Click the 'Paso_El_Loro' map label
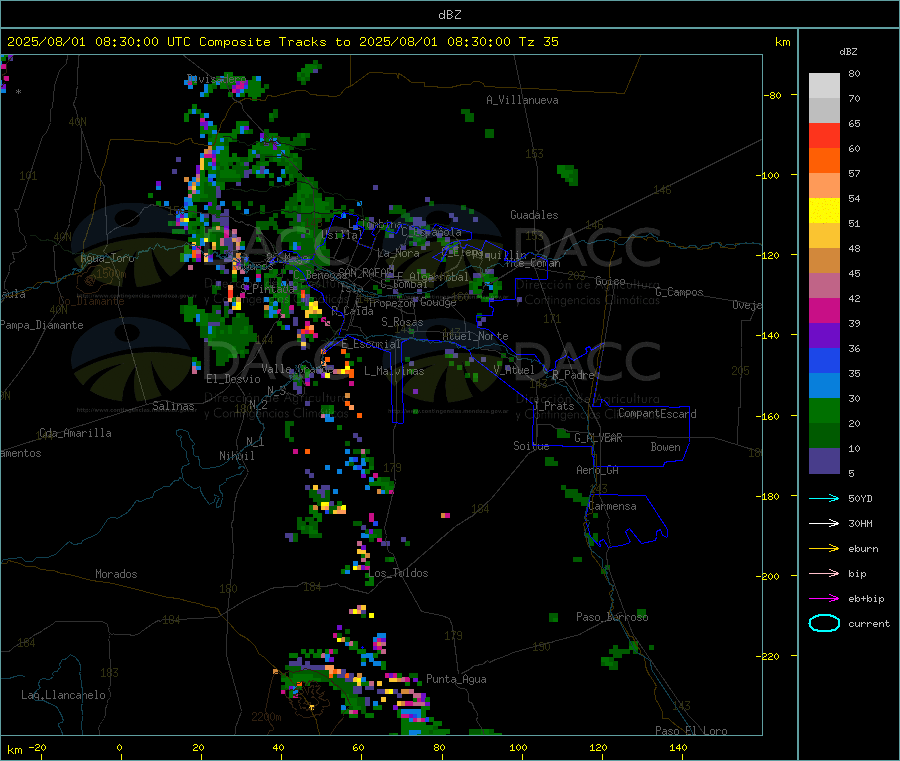Image resolution: width=900 pixels, height=761 pixels. (x=692, y=731)
